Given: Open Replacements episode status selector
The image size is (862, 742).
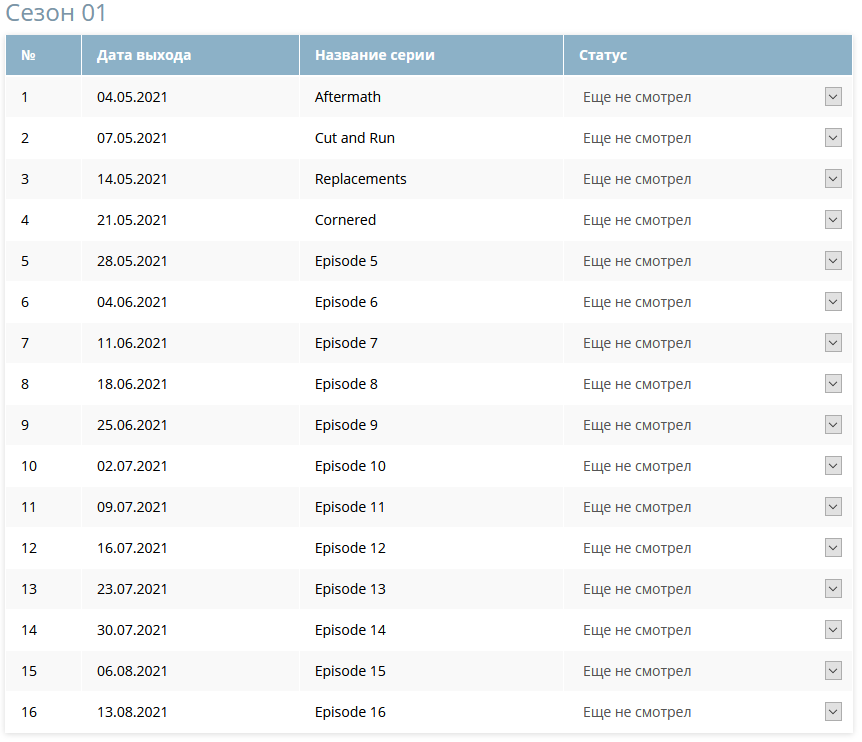Looking at the screenshot, I should click(x=833, y=179).
